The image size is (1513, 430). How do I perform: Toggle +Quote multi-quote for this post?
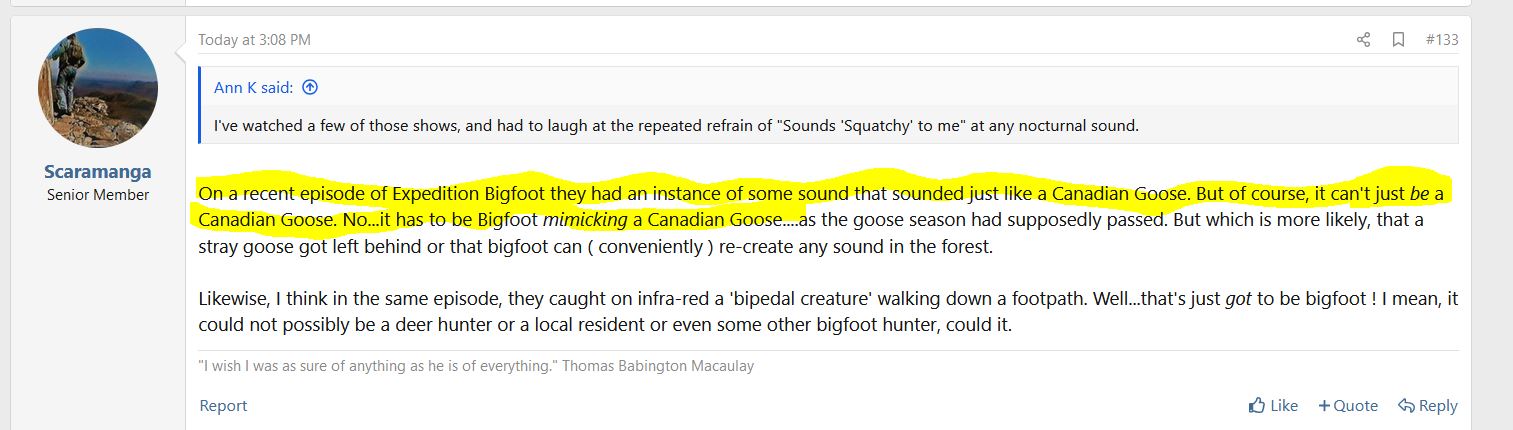pyautogui.click(x=1348, y=405)
